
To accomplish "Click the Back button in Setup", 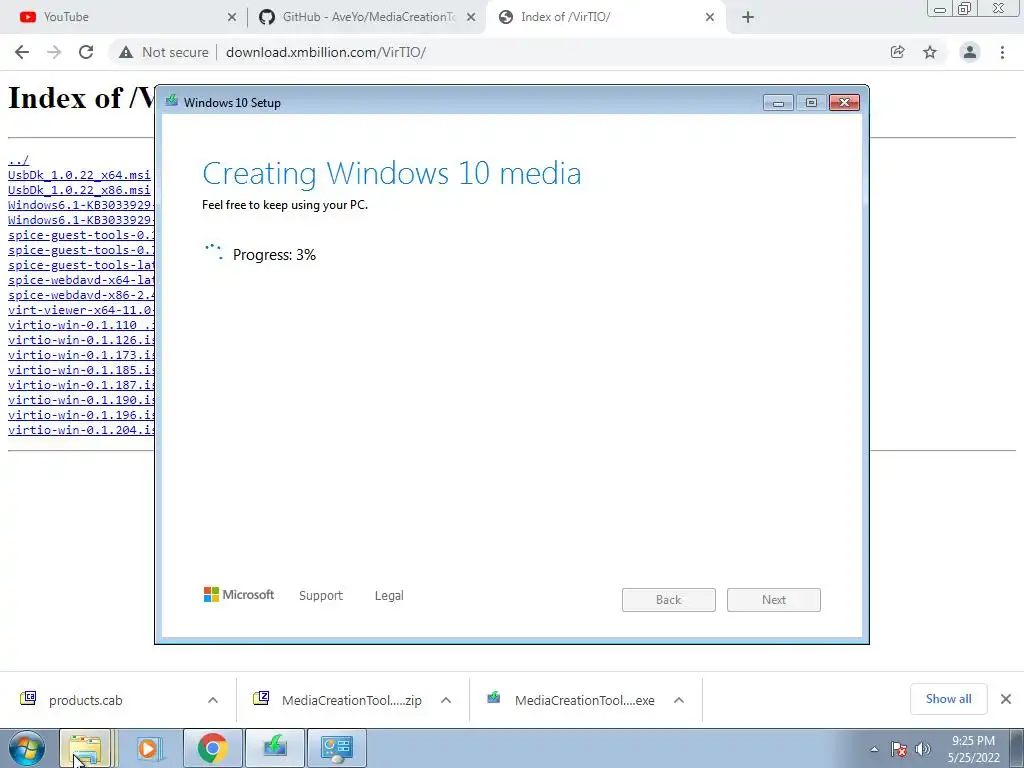I will [669, 600].
